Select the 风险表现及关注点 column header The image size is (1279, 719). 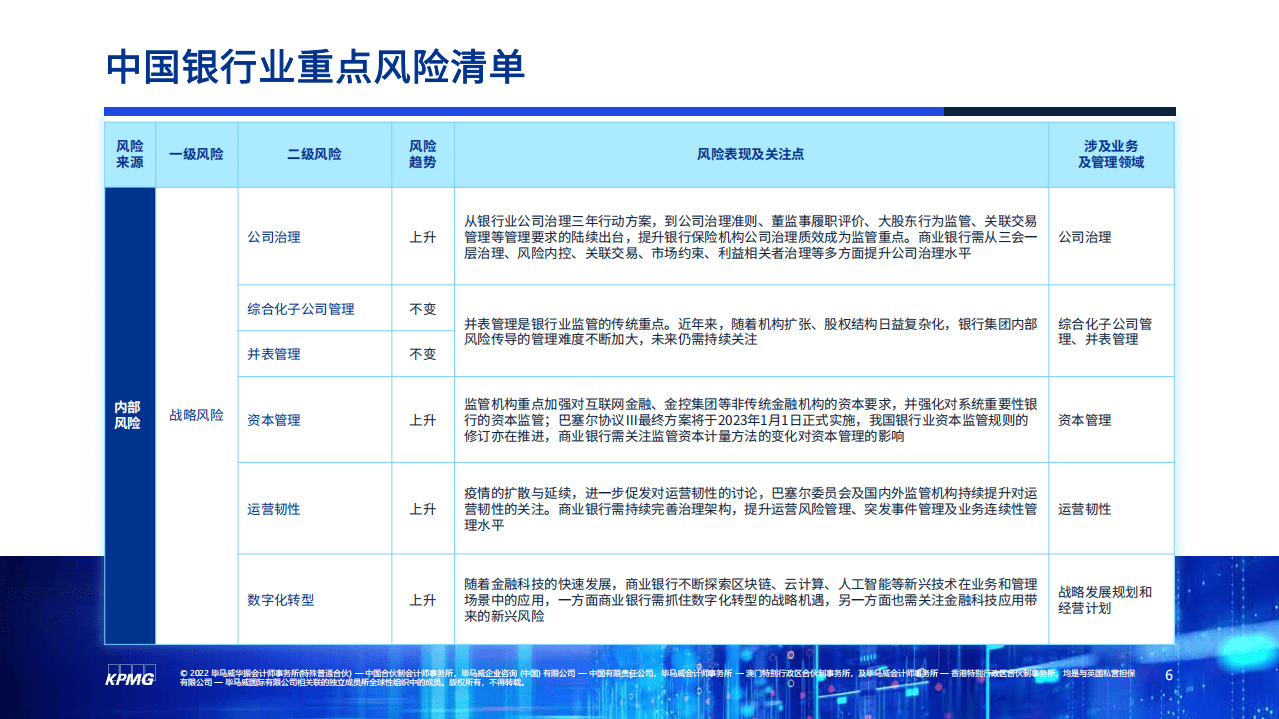point(750,154)
